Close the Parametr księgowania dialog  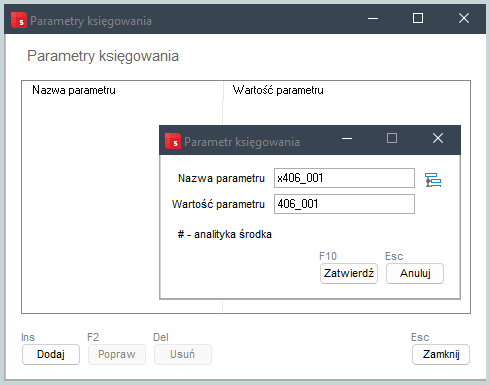[x=438, y=138]
